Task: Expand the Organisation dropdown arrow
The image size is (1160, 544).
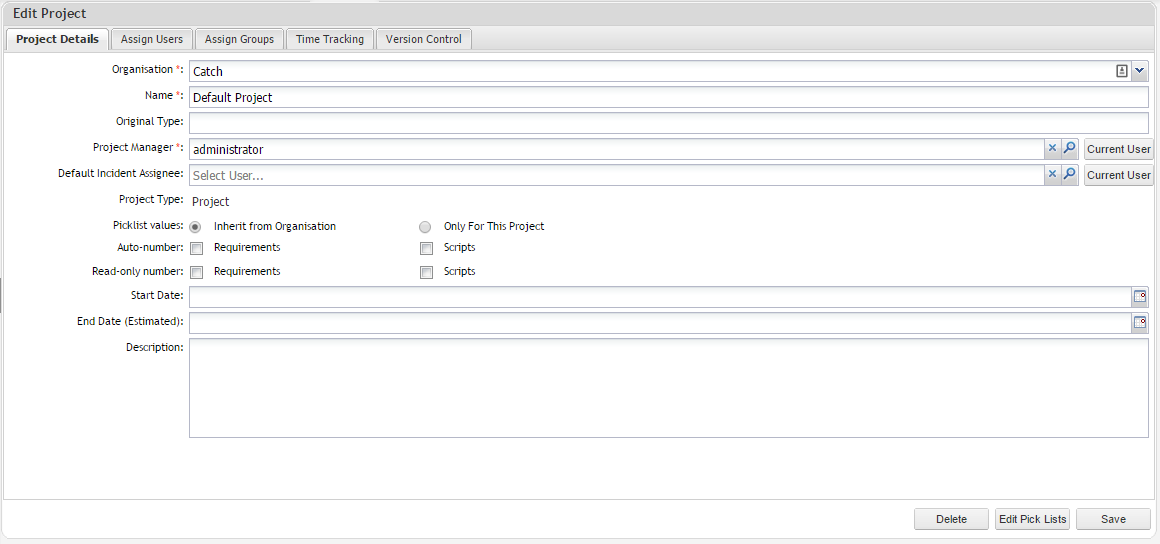Action: [1140, 71]
